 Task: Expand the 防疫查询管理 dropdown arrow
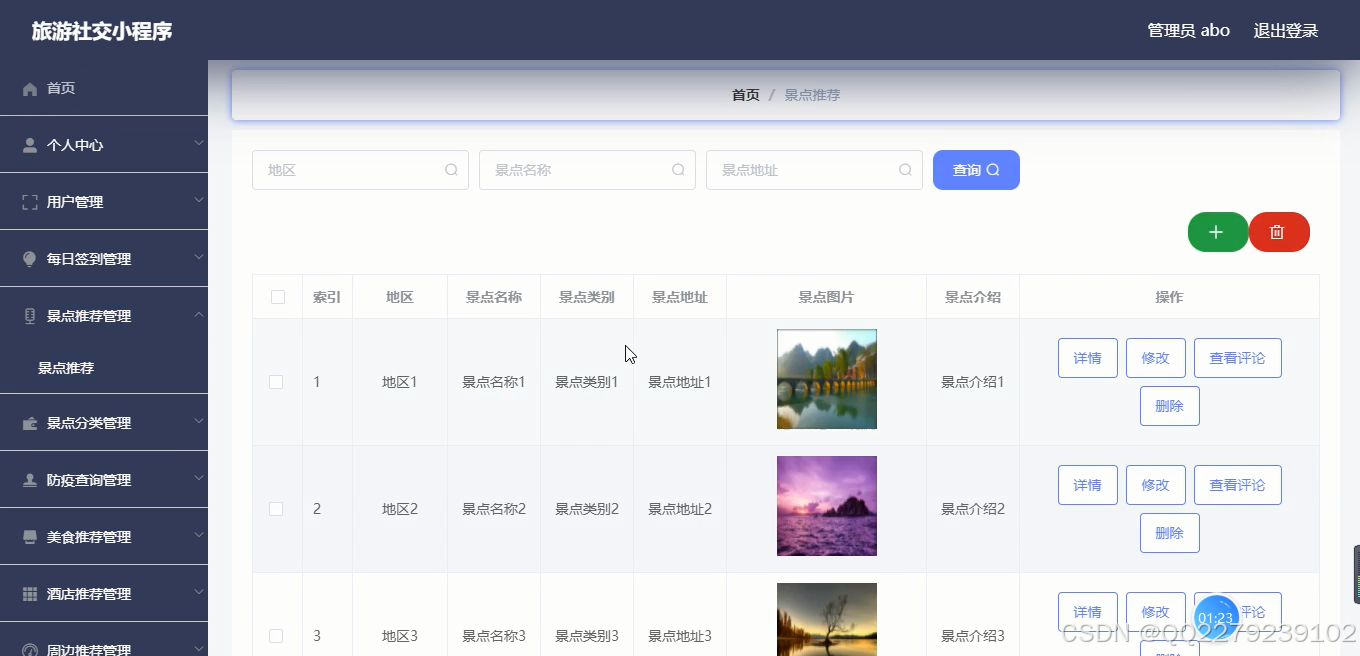click(x=198, y=479)
